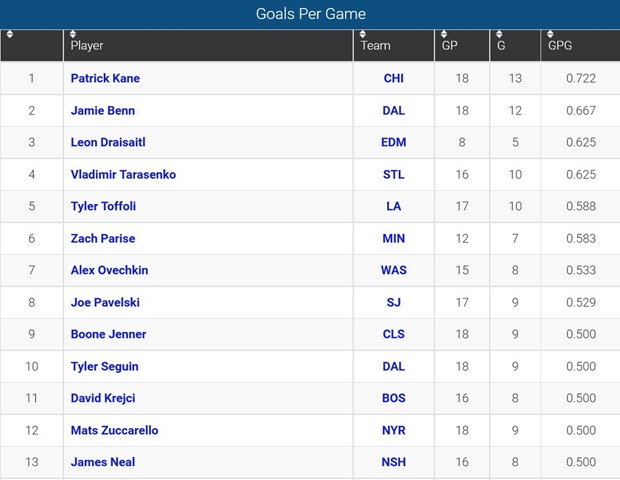
Task: Click the WAS team abbreviation
Action: click(x=394, y=270)
